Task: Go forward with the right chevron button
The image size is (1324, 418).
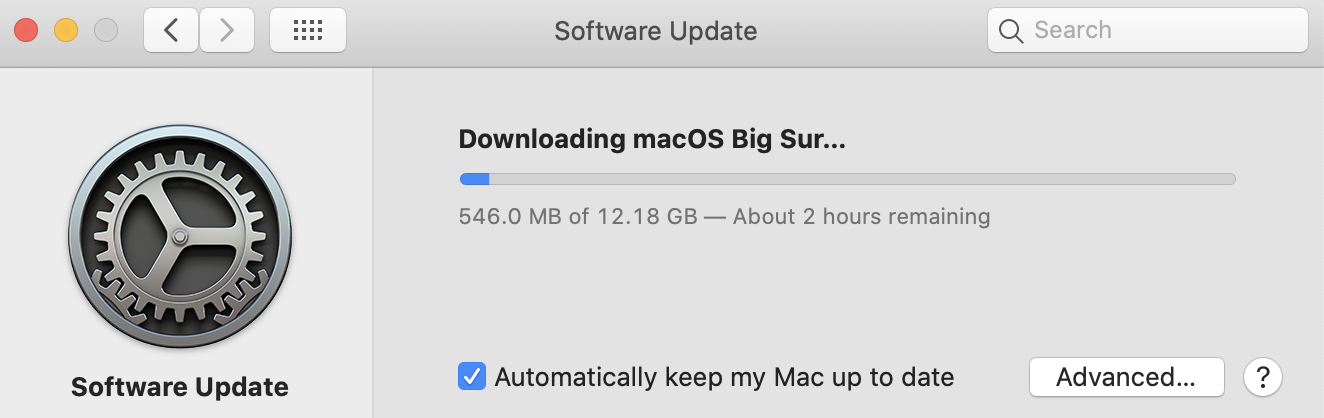Action: 227,30
